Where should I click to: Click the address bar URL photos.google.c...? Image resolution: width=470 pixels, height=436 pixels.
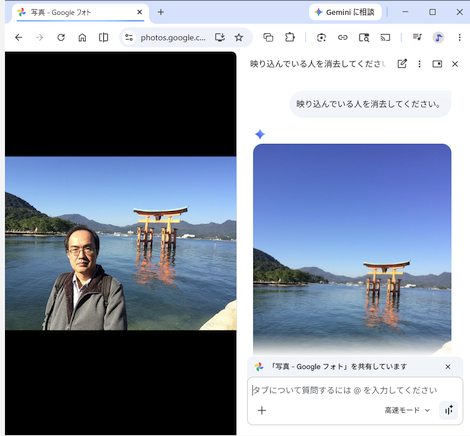(x=173, y=38)
